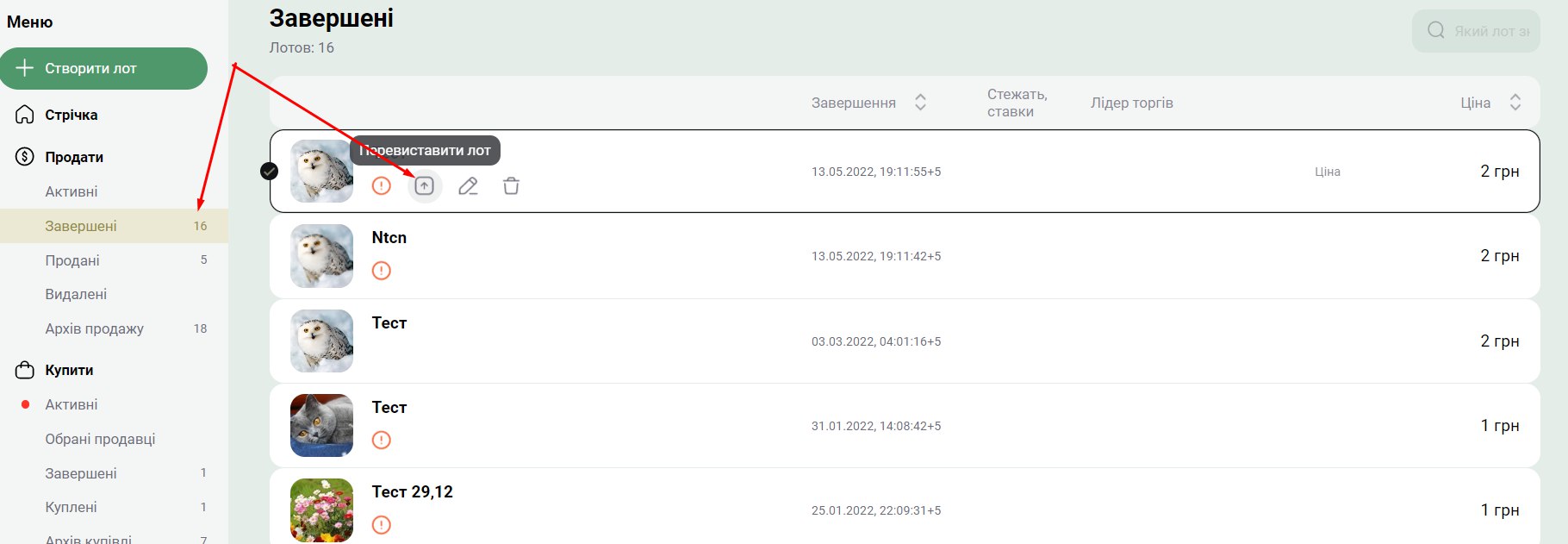Open Обрані продавці link
The width and height of the screenshot is (1568, 544).
(100, 439)
